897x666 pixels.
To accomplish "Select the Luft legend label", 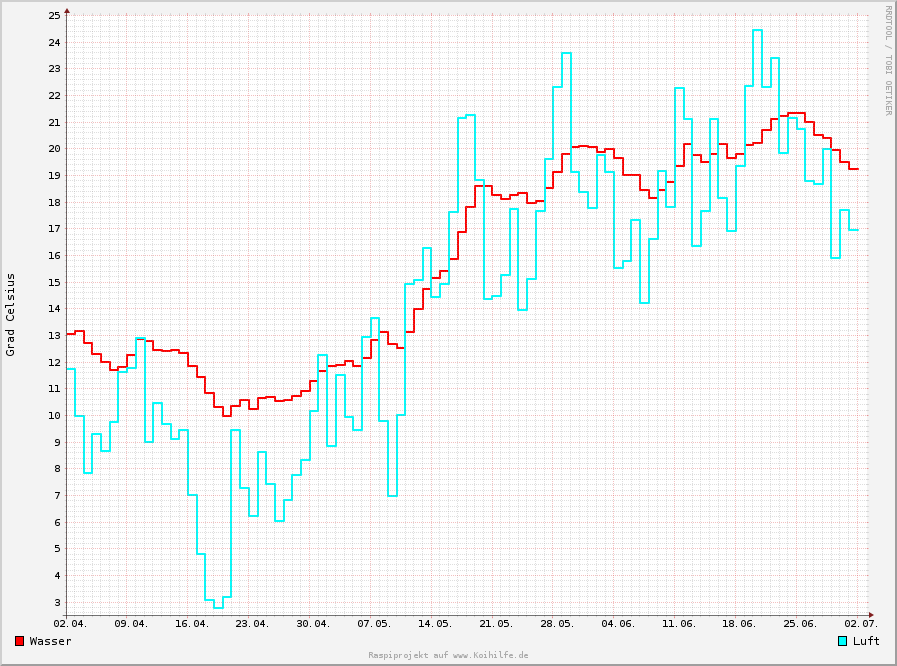I will click(x=866, y=641).
